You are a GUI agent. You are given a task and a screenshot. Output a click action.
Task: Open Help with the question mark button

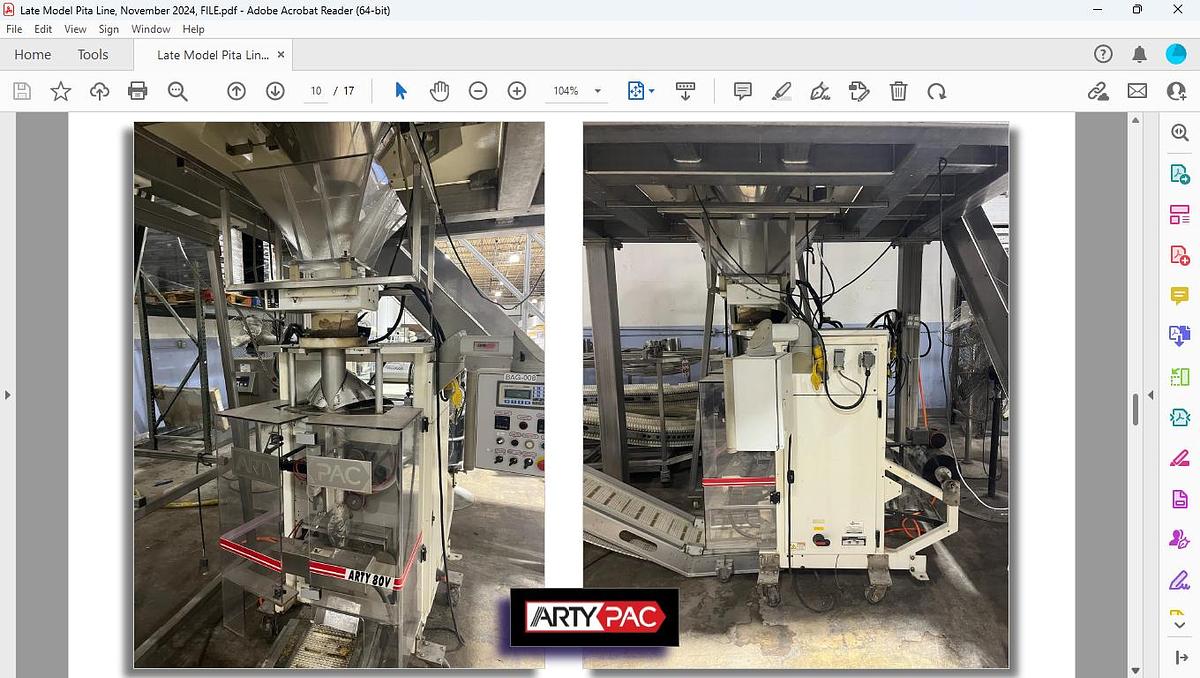pos(1102,54)
